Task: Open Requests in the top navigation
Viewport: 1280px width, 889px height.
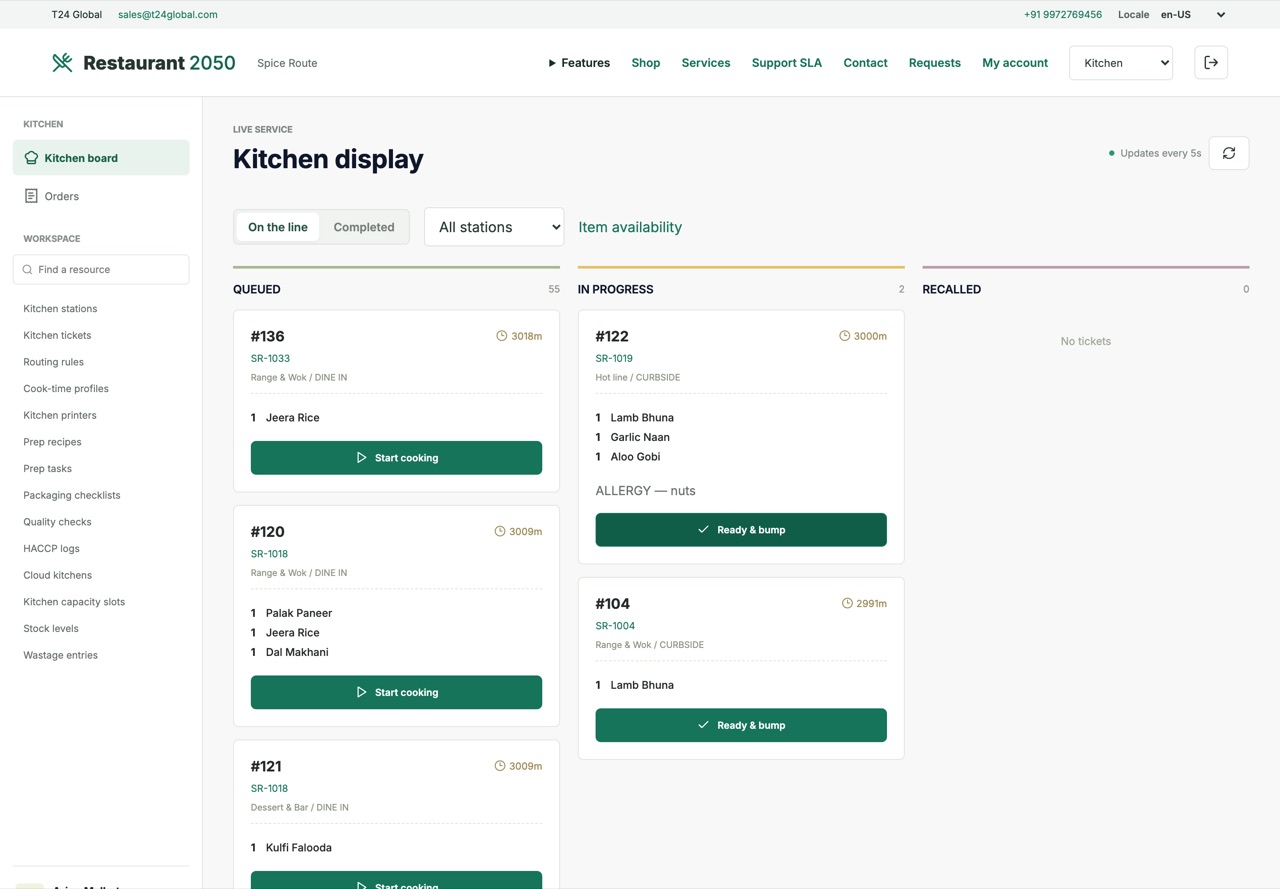Action: (x=935, y=63)
